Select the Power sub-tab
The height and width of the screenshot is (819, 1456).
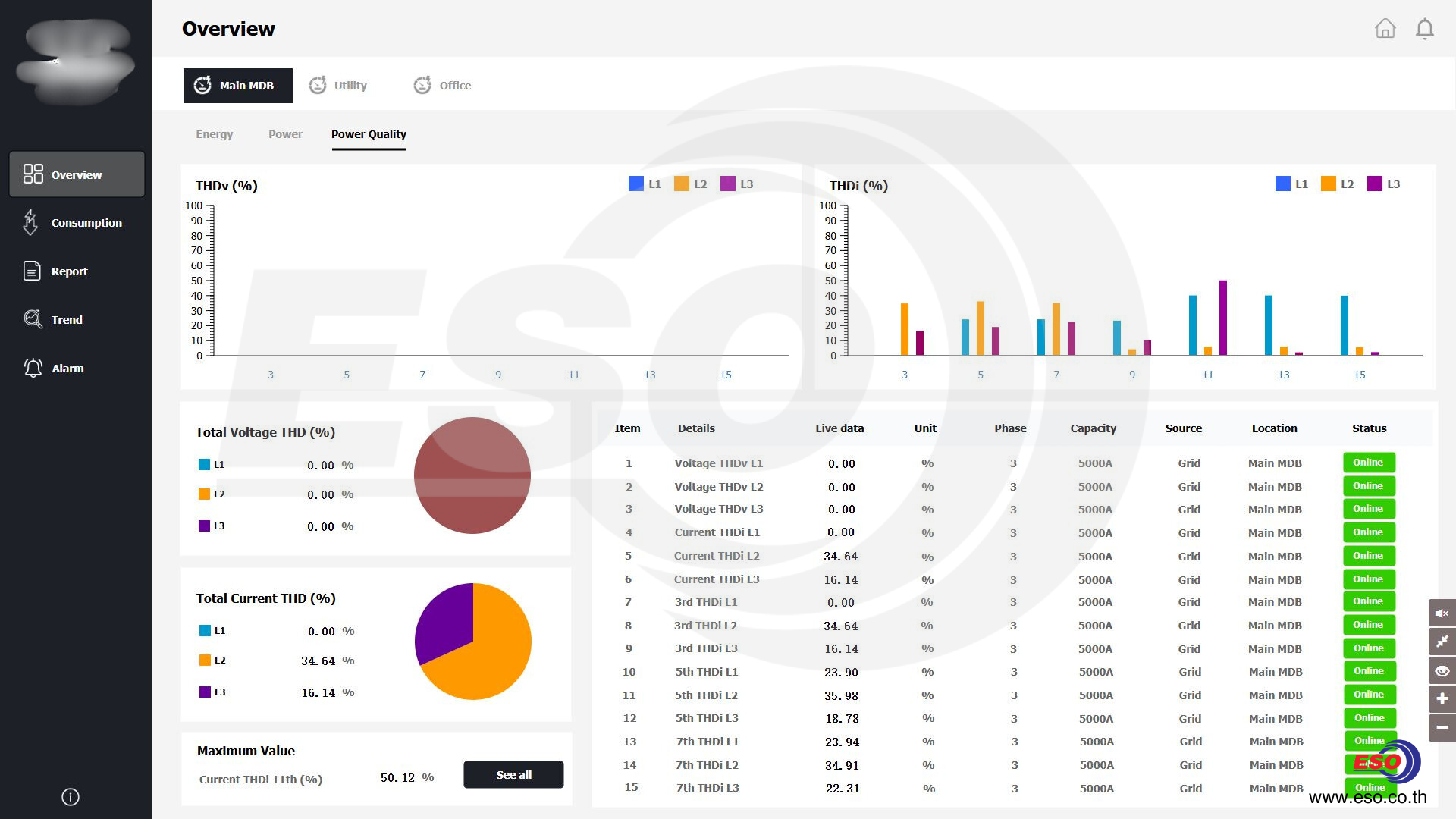(285, 134)
